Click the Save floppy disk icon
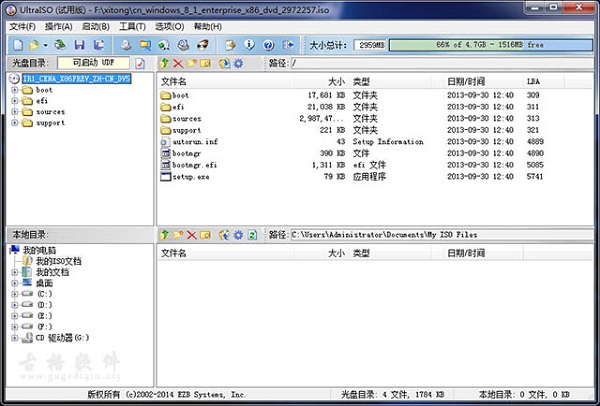Viewport: 600px width, 406px height. [x=80, y=45]
